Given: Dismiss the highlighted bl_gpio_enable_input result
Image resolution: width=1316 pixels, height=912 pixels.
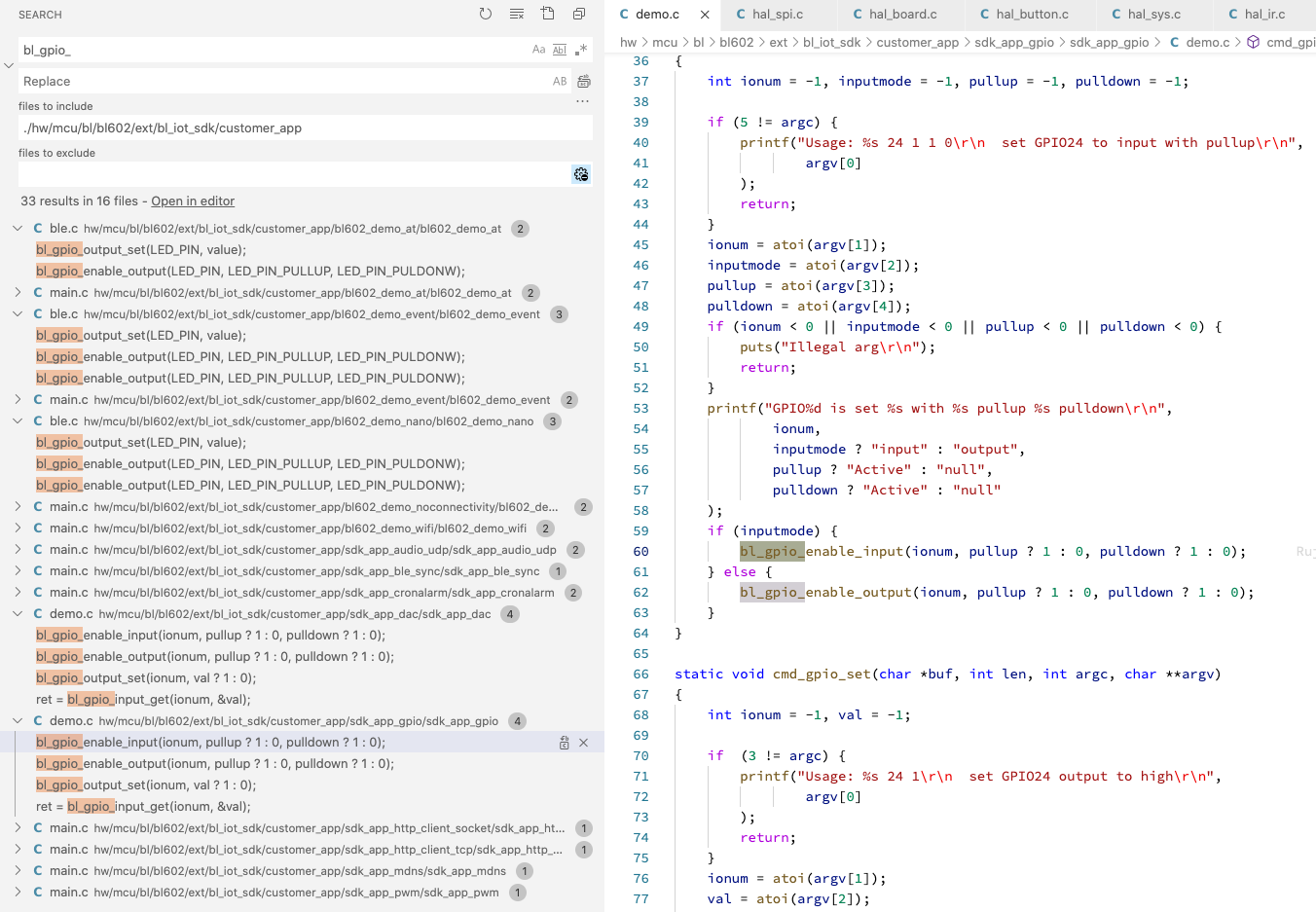Looking at the screenshot, I should pos(584,743).
